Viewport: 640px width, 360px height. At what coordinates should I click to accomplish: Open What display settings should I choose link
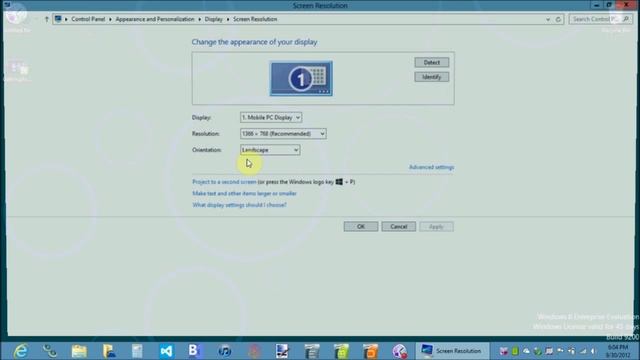click(239, 205)
